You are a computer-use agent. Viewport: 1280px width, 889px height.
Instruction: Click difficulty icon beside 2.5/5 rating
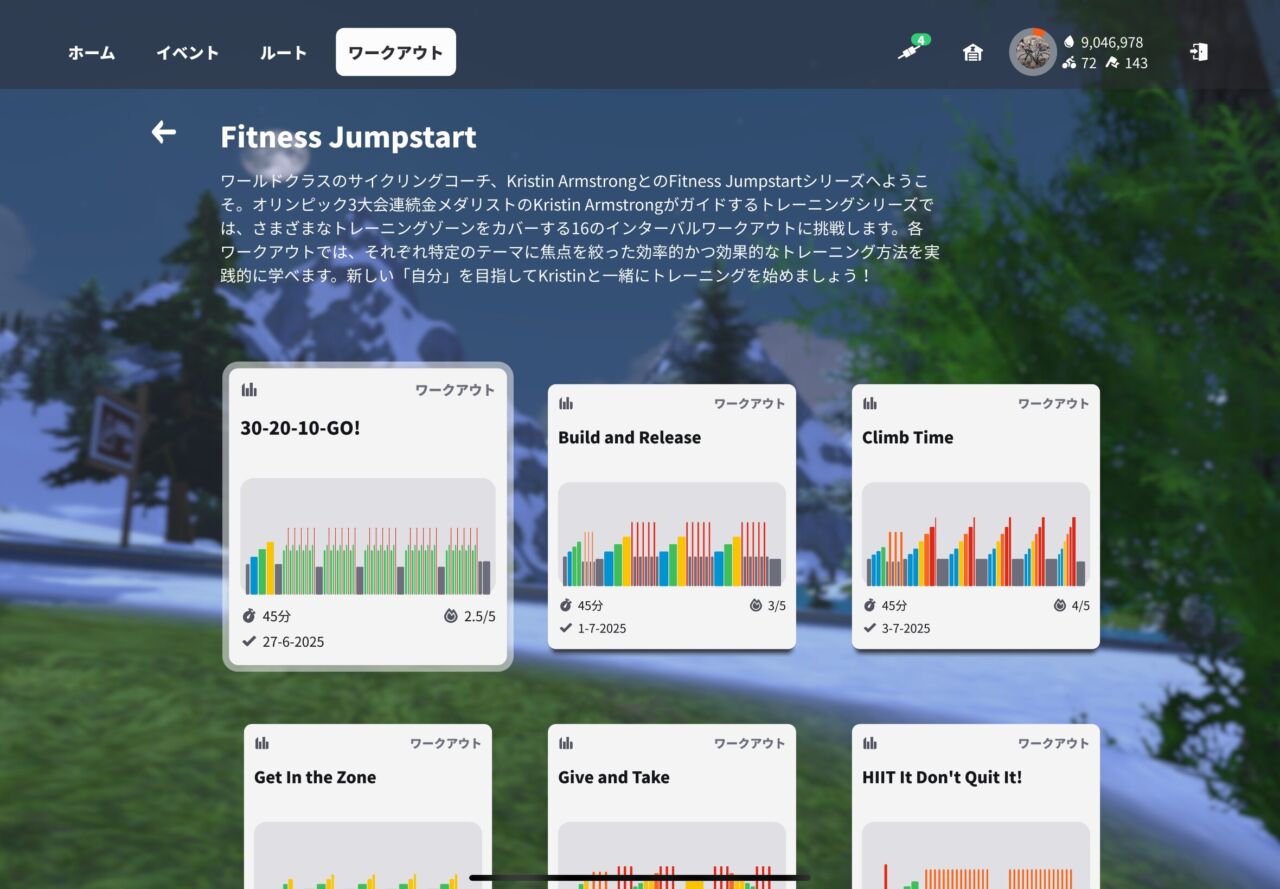click(x=451, y=616)
